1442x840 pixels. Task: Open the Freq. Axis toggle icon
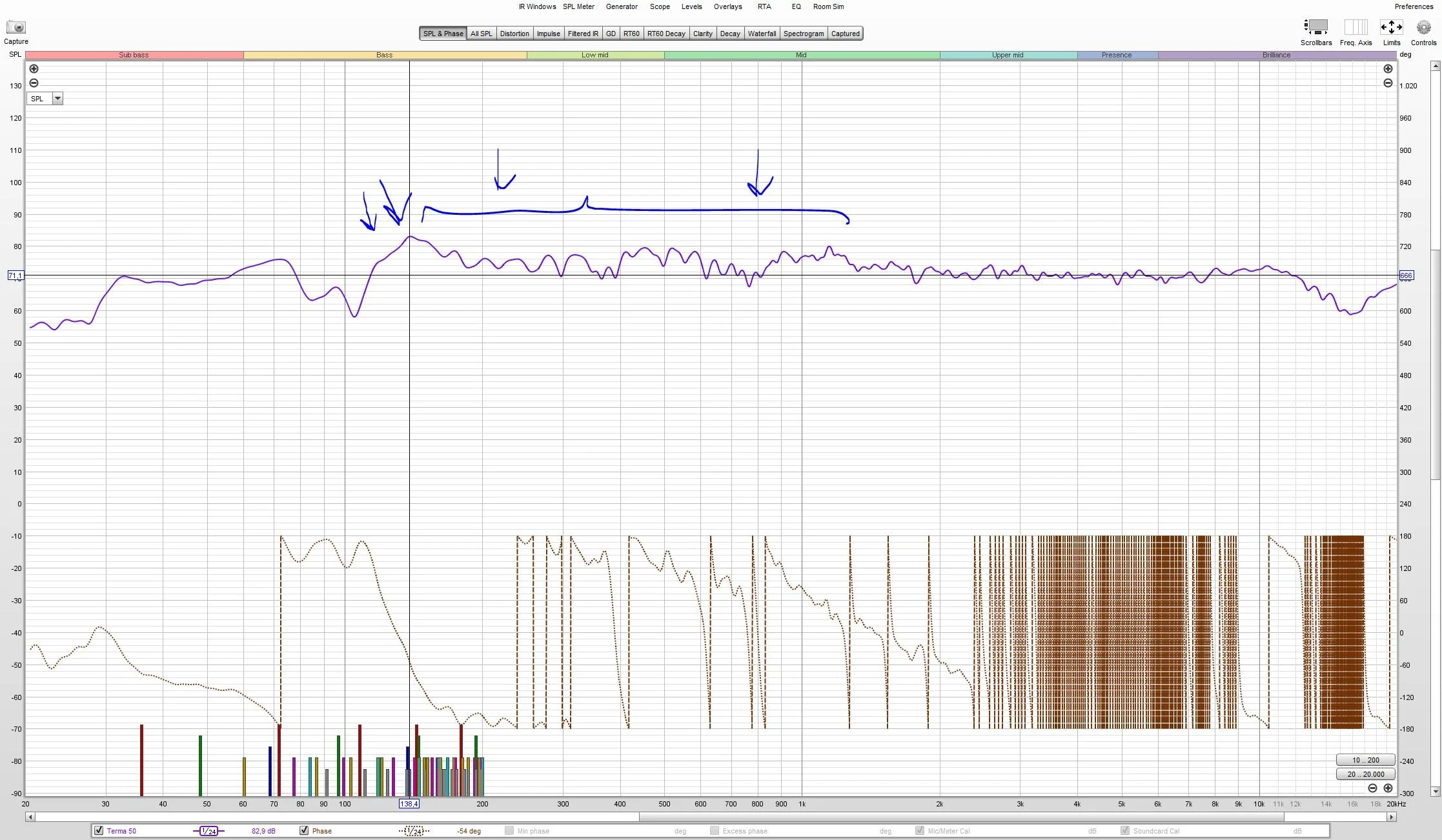1356,27
